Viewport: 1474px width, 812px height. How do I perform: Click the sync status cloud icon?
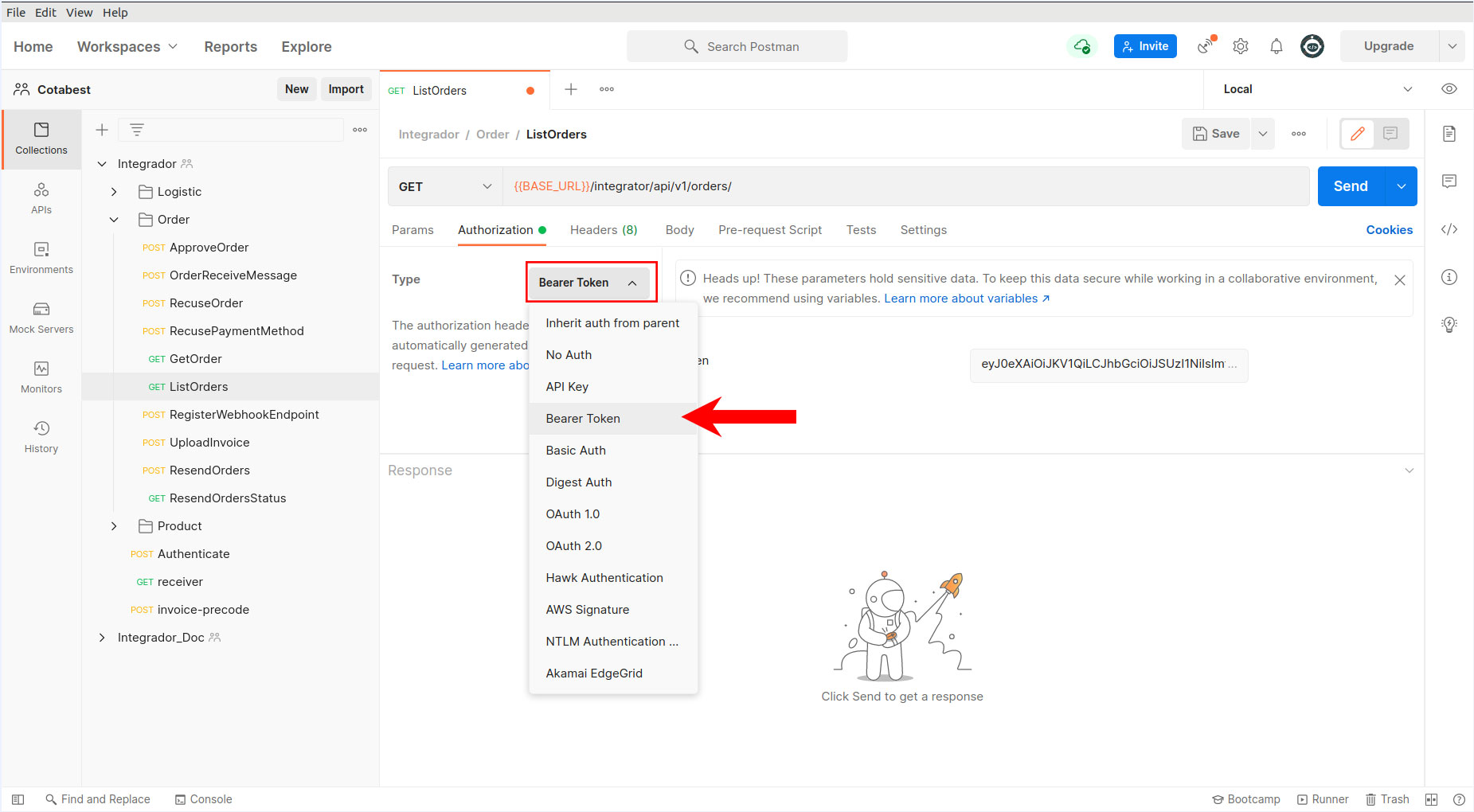[1081, 46]
